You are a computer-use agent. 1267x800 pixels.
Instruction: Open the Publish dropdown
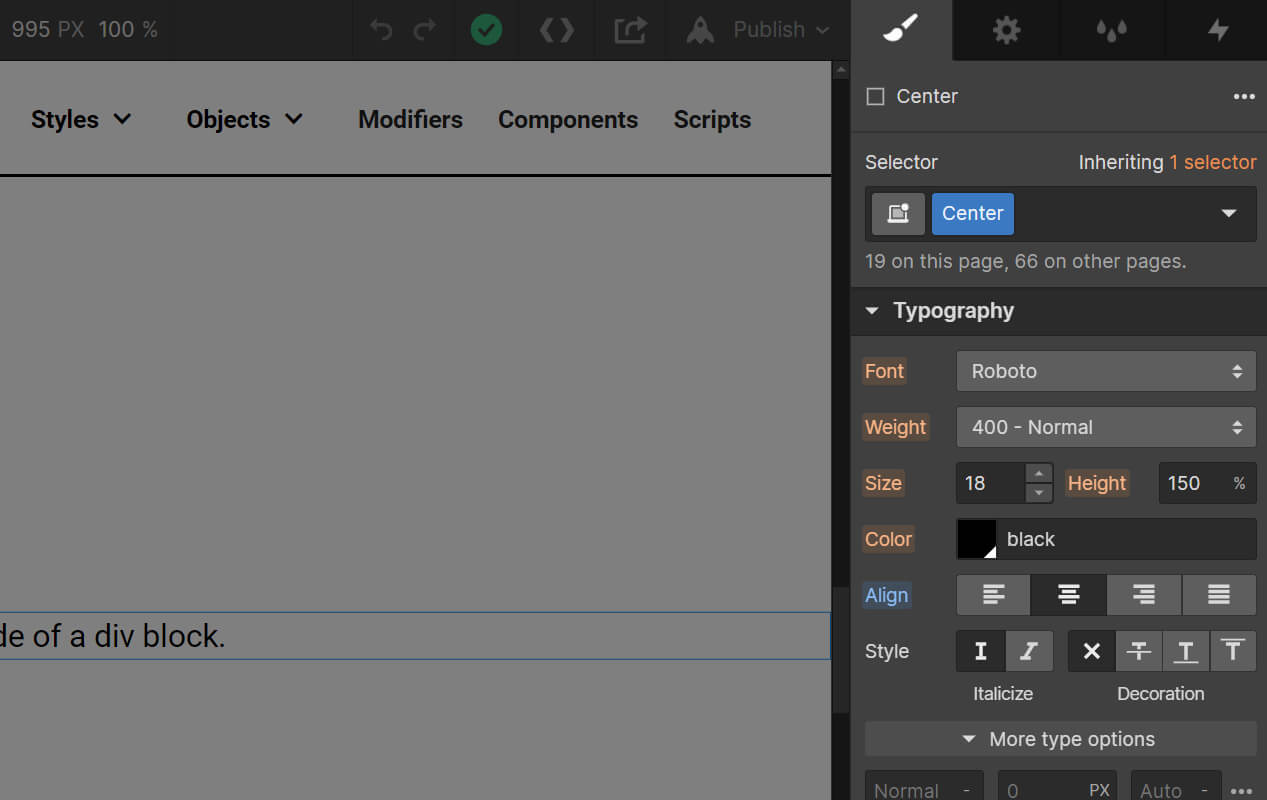pyautogui.click(x=782, y=30)
